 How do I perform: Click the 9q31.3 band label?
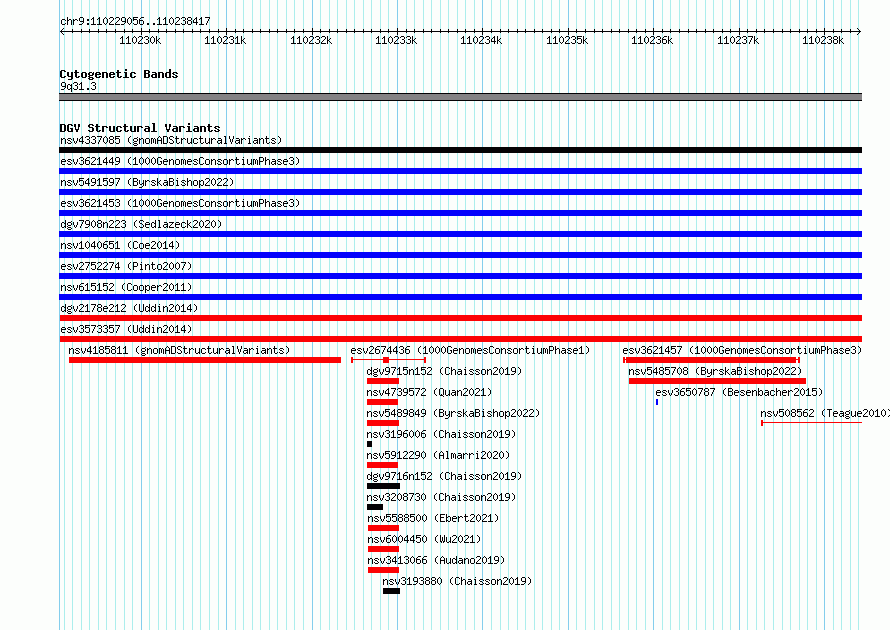pyautogui.click(x=78, y=86)
